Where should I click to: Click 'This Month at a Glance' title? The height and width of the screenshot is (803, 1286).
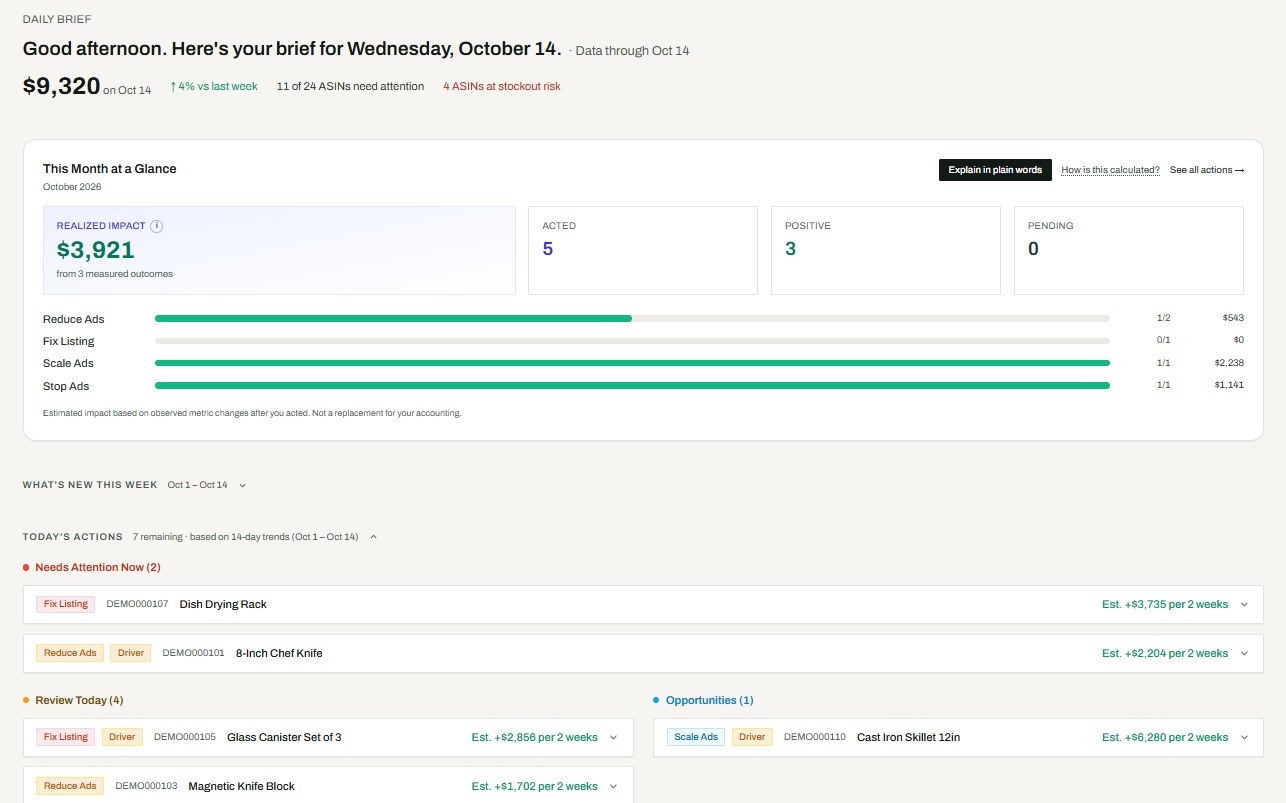tap(110, 169)
